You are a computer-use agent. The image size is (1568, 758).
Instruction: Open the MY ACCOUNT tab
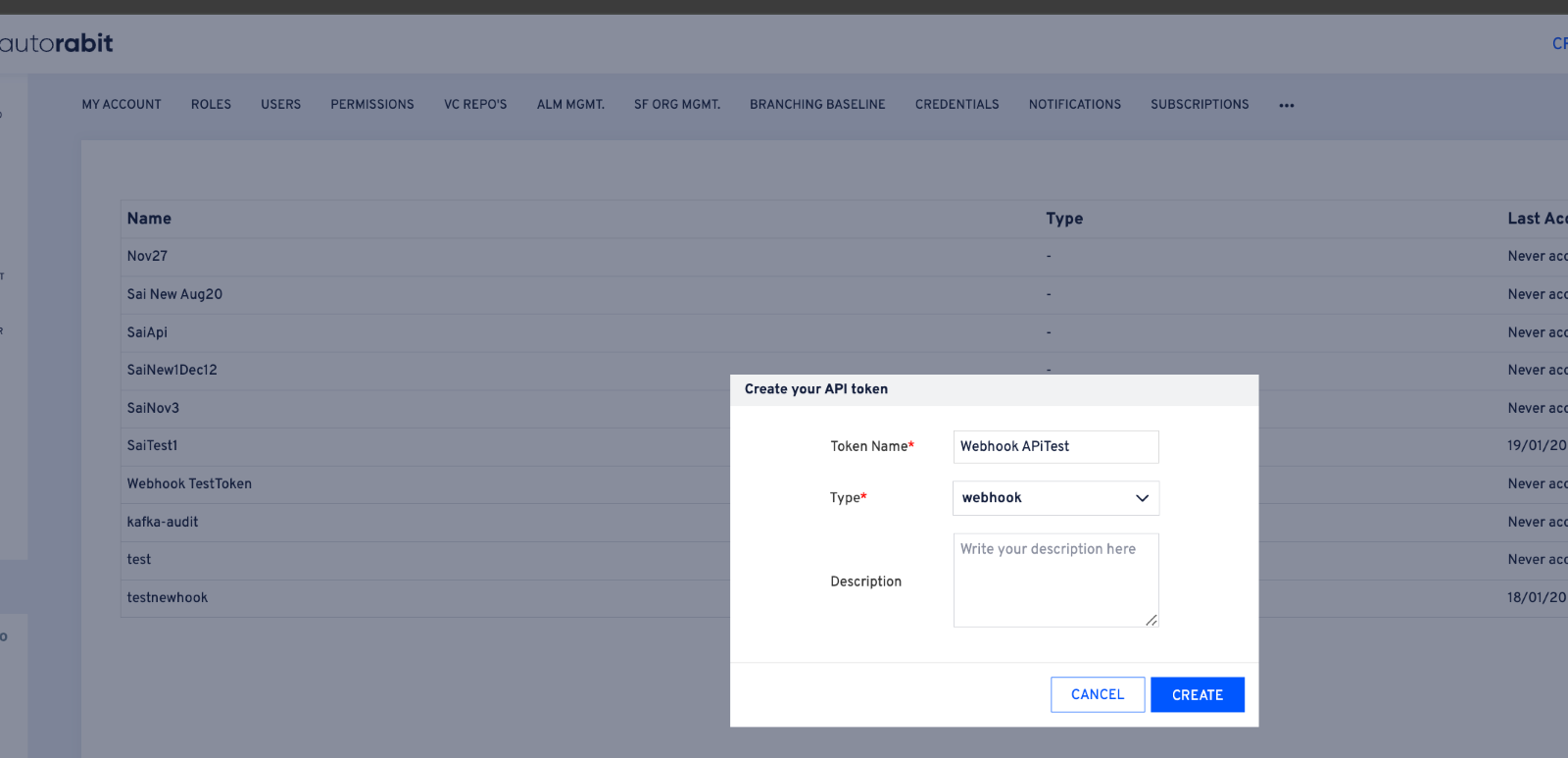(122, 105)
